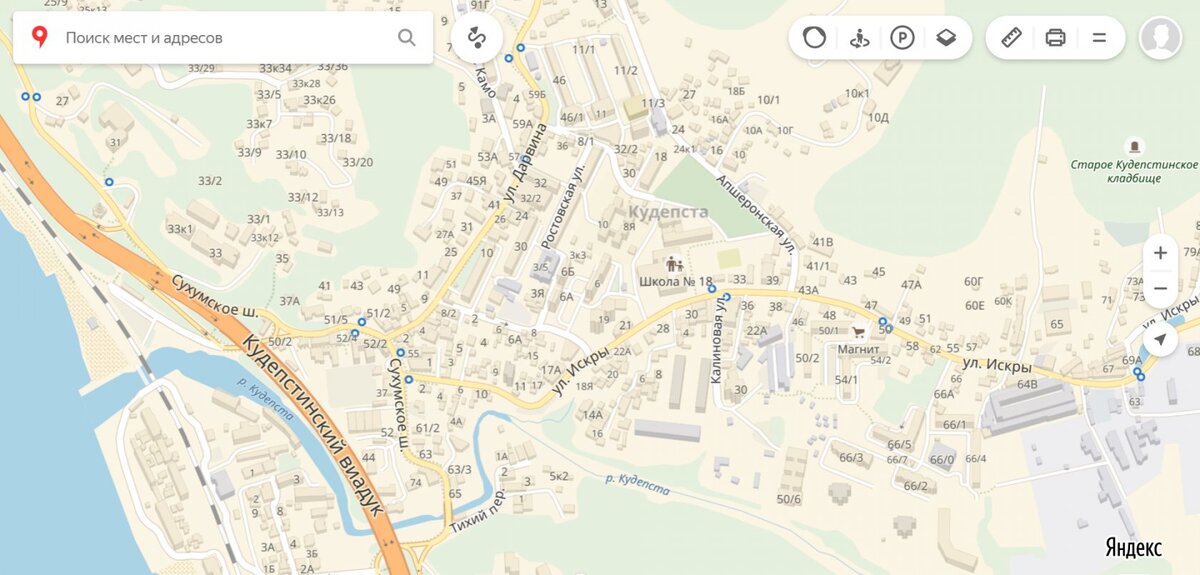This screenshot has width=1200, height=575.
Task: Zoom out with the minus button
Action: 1160,288
